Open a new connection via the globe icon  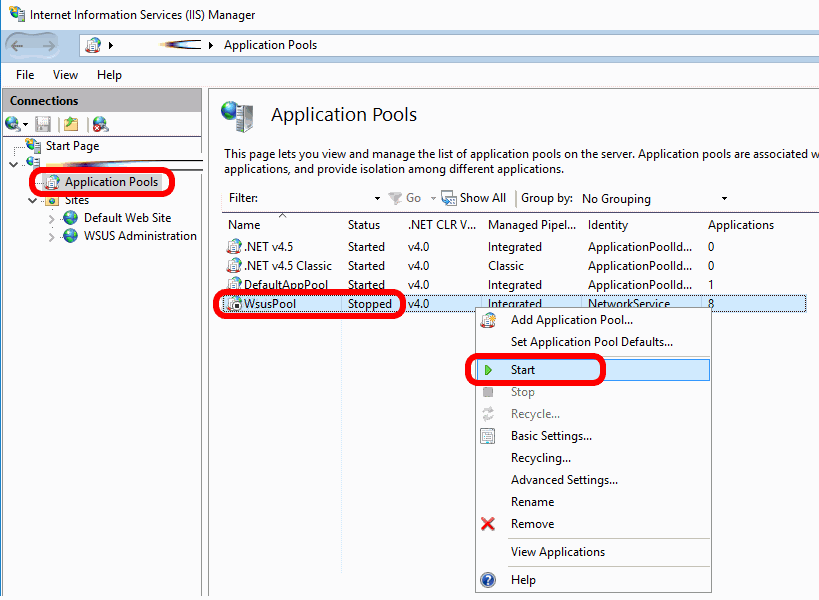13,123
